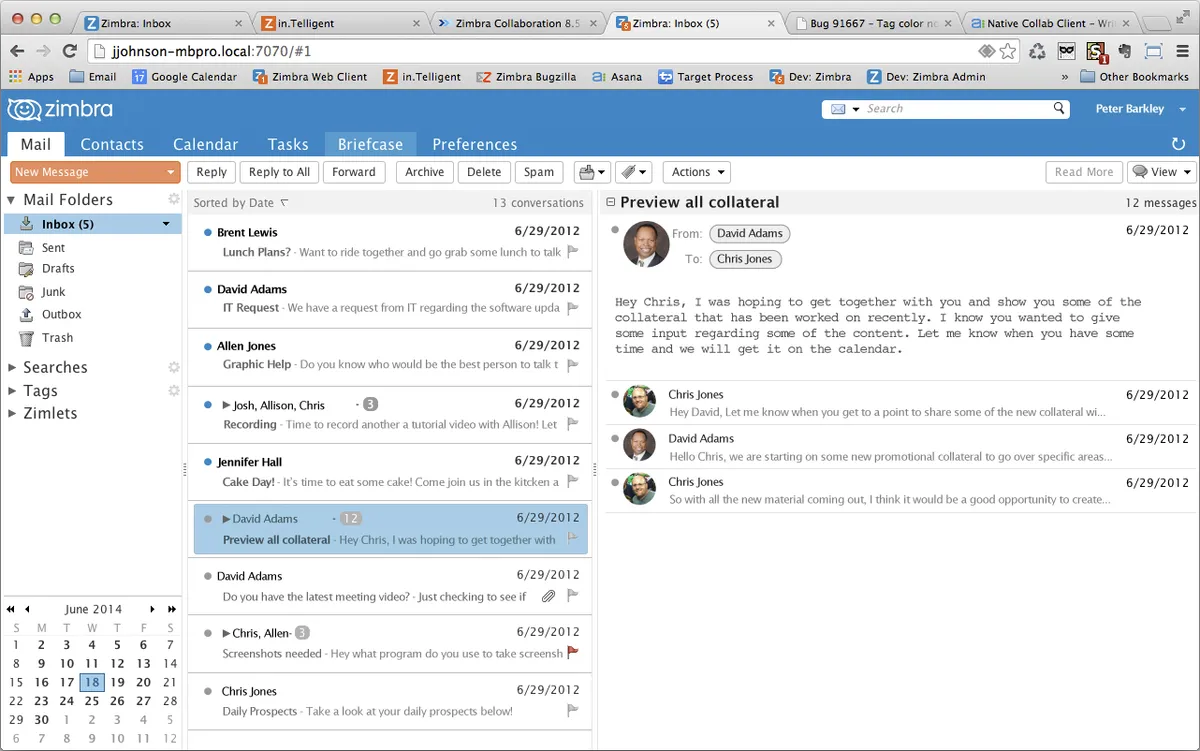Jump back a year in mini calendar
The image size is (1200, 751).
(10, 609)
